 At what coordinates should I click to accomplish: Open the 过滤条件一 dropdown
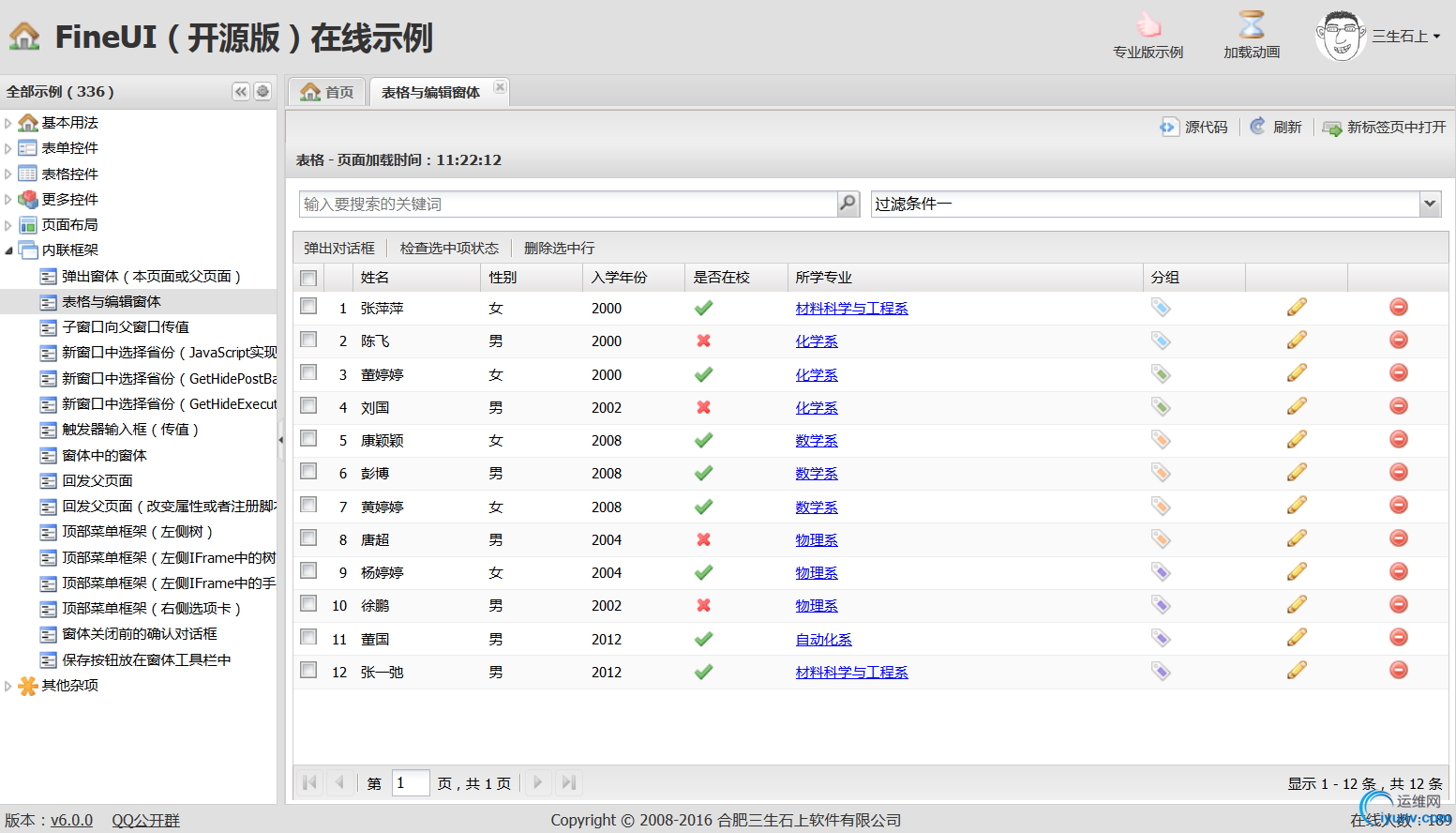point(1429,204)
